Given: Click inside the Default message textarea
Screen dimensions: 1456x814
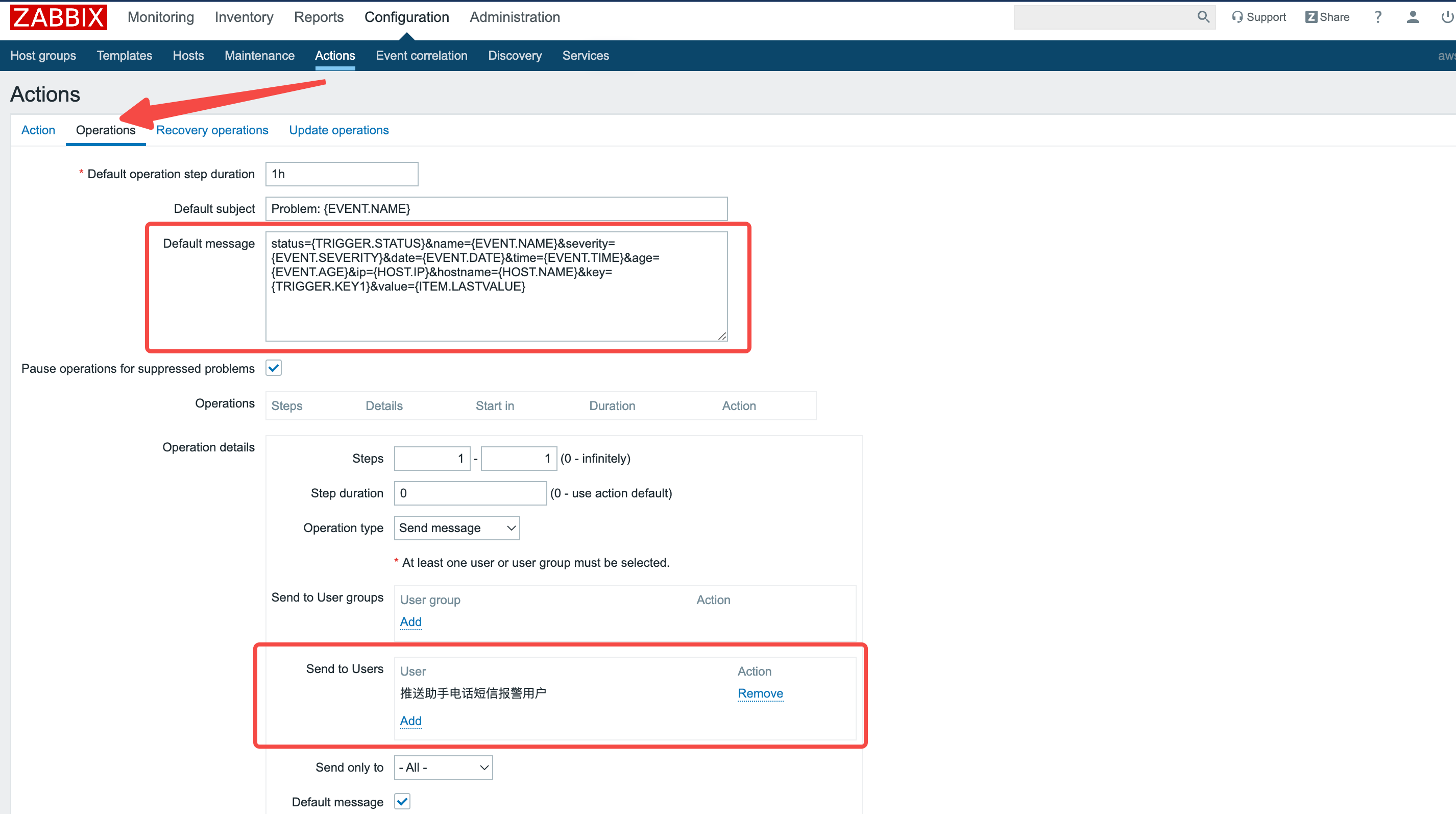Looking at the screenshot, I should pos(496,286).
